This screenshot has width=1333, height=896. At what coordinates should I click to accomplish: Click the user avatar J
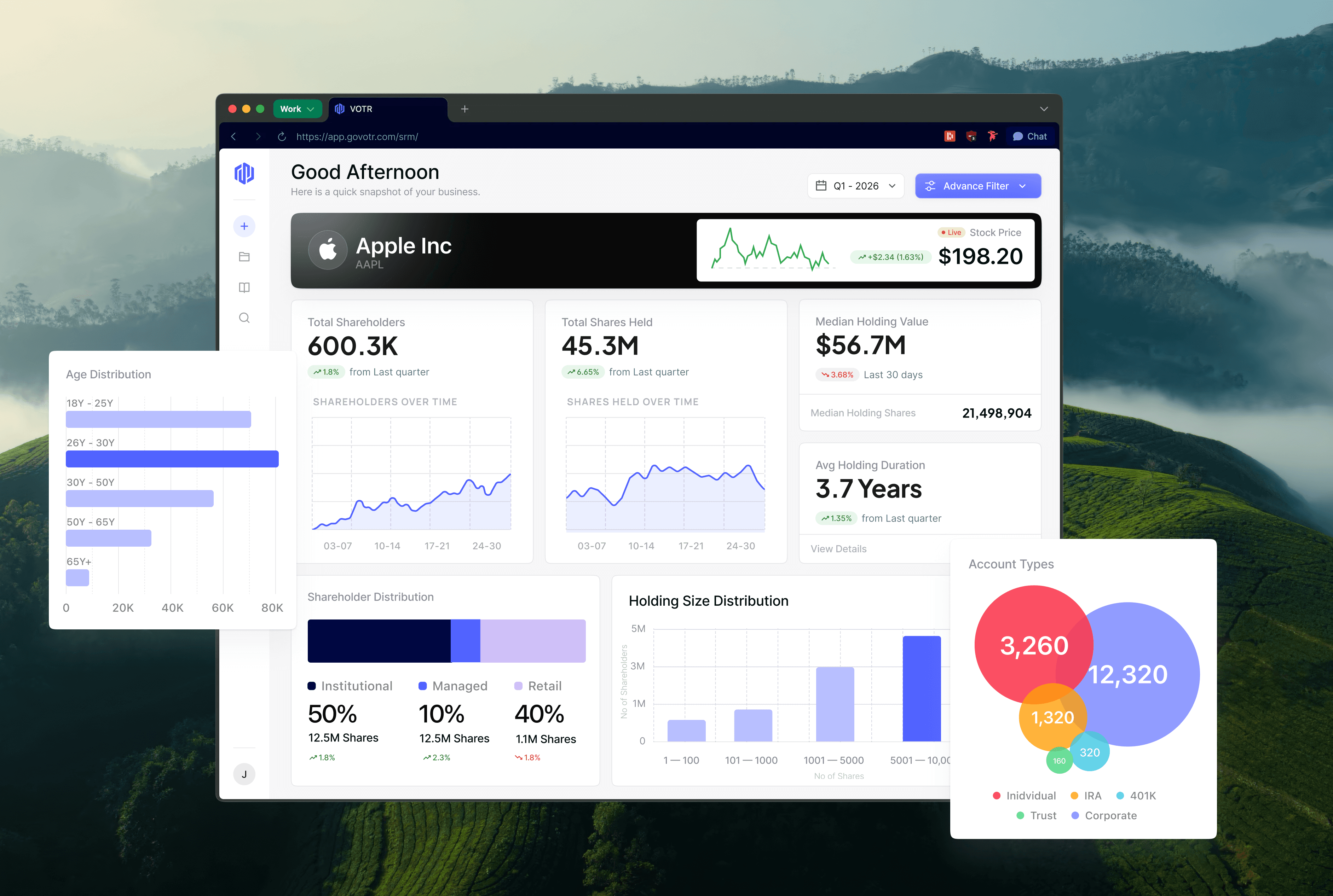click(244, 774)
